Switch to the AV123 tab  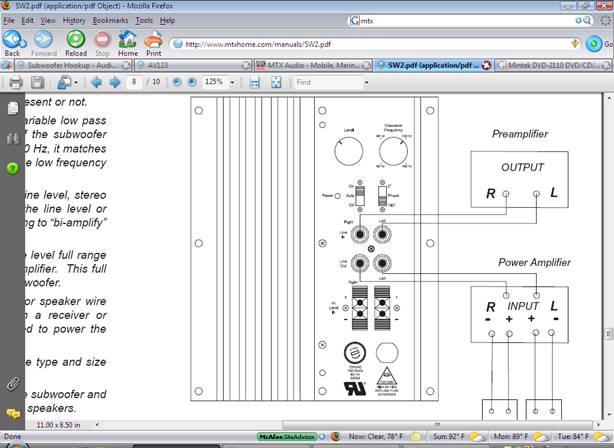pos(193,65)
